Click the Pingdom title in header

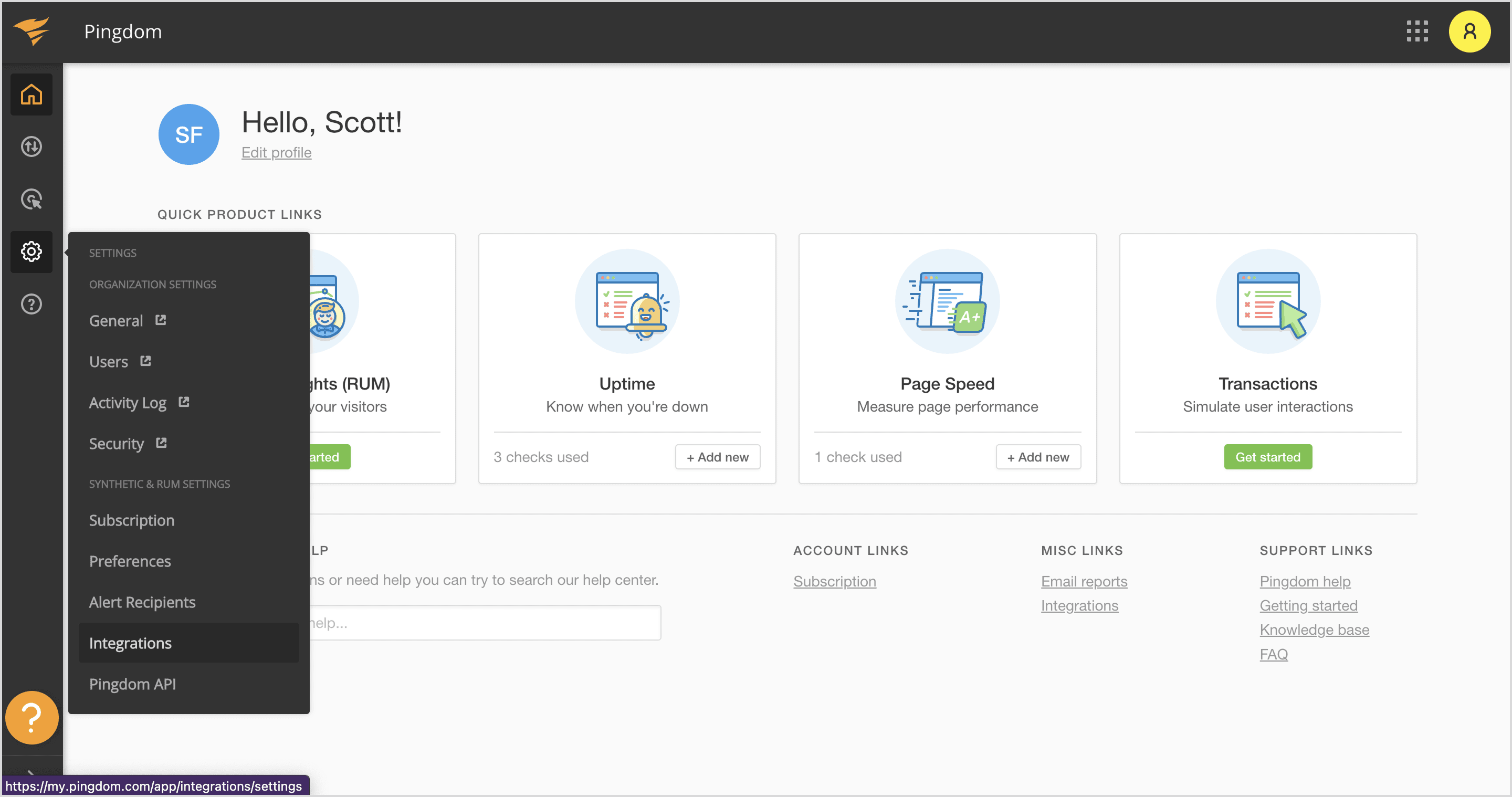coord(123,32)
